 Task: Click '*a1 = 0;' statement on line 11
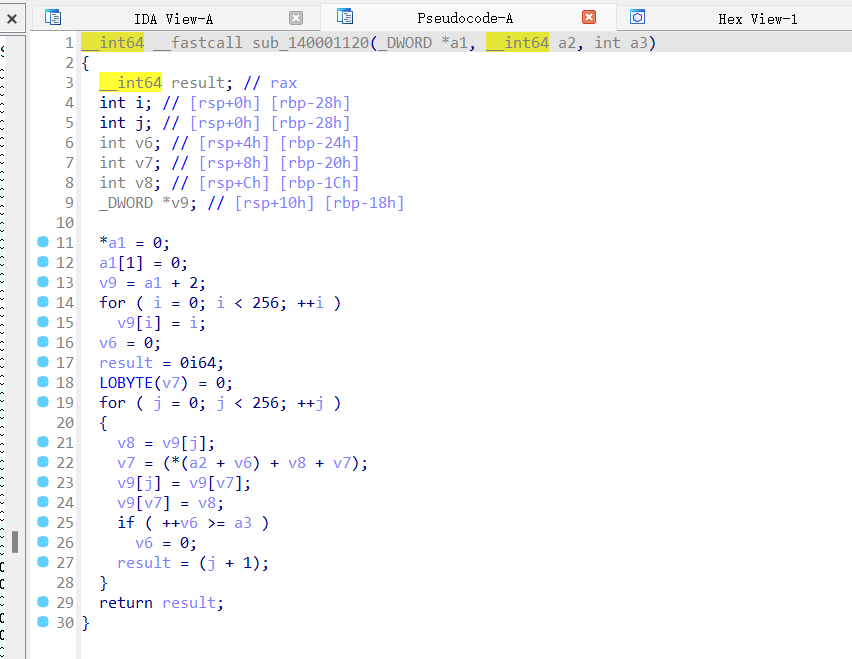click(x=135, y=243)
